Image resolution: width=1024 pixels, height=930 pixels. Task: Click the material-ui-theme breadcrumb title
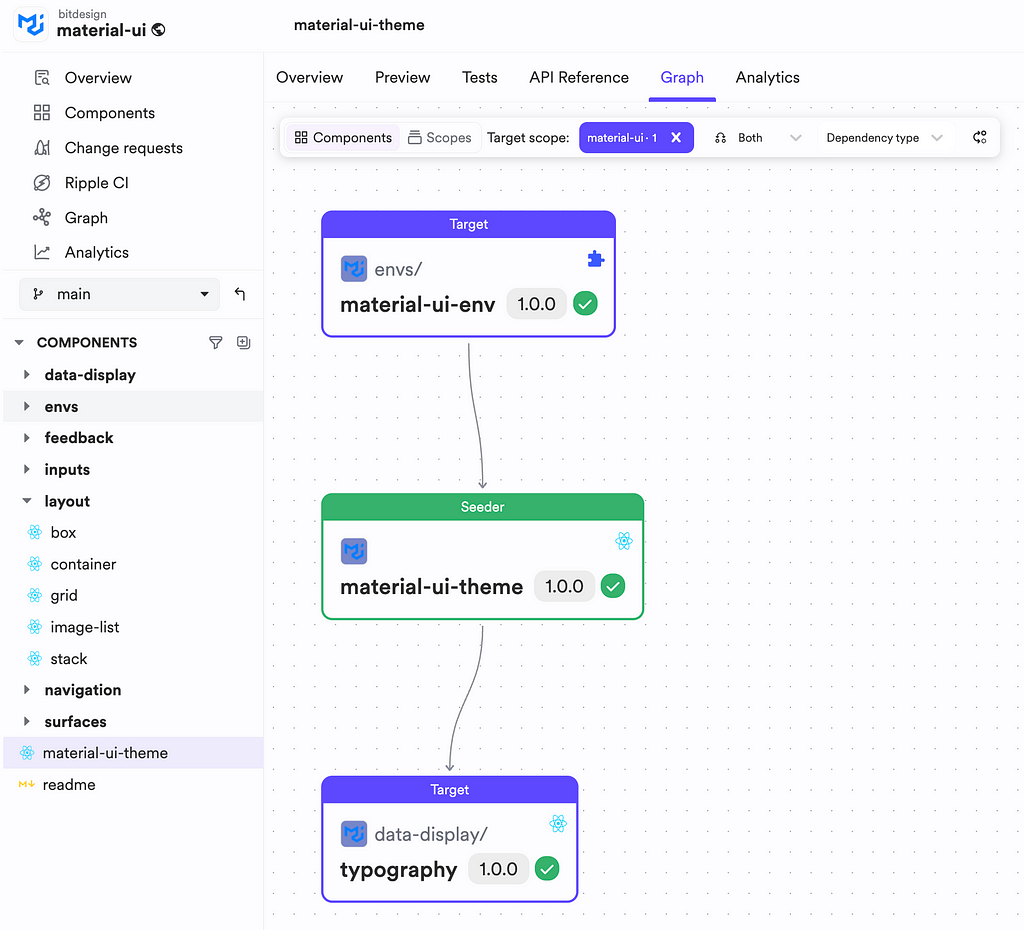tap(359, 25)
